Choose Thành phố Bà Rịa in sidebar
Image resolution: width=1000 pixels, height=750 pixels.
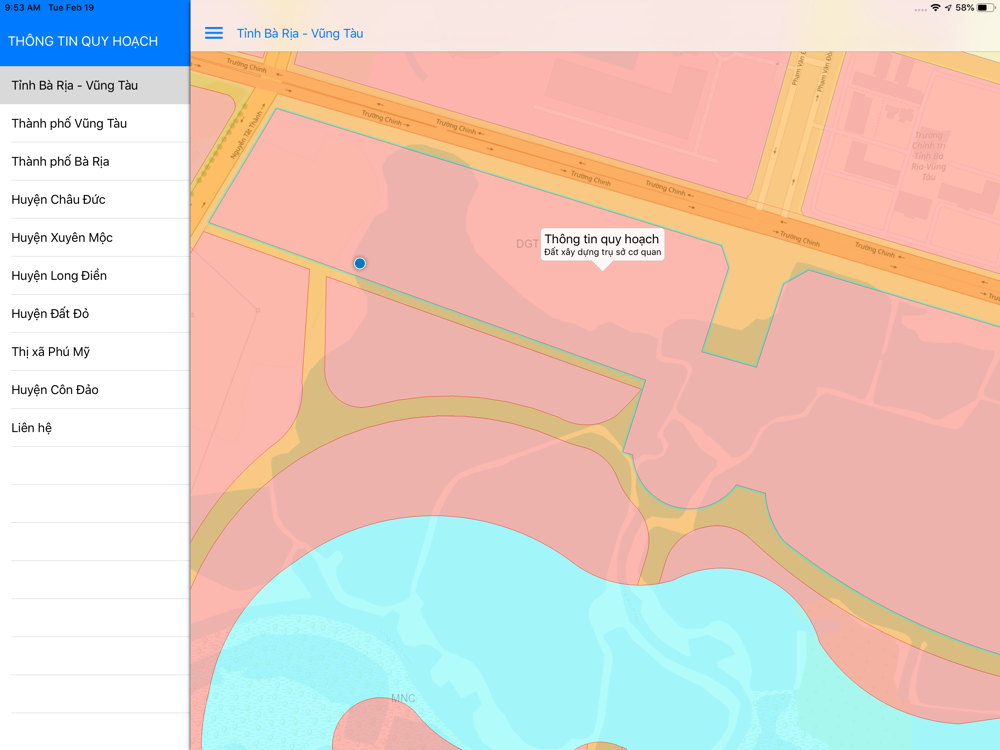point(60,161)
